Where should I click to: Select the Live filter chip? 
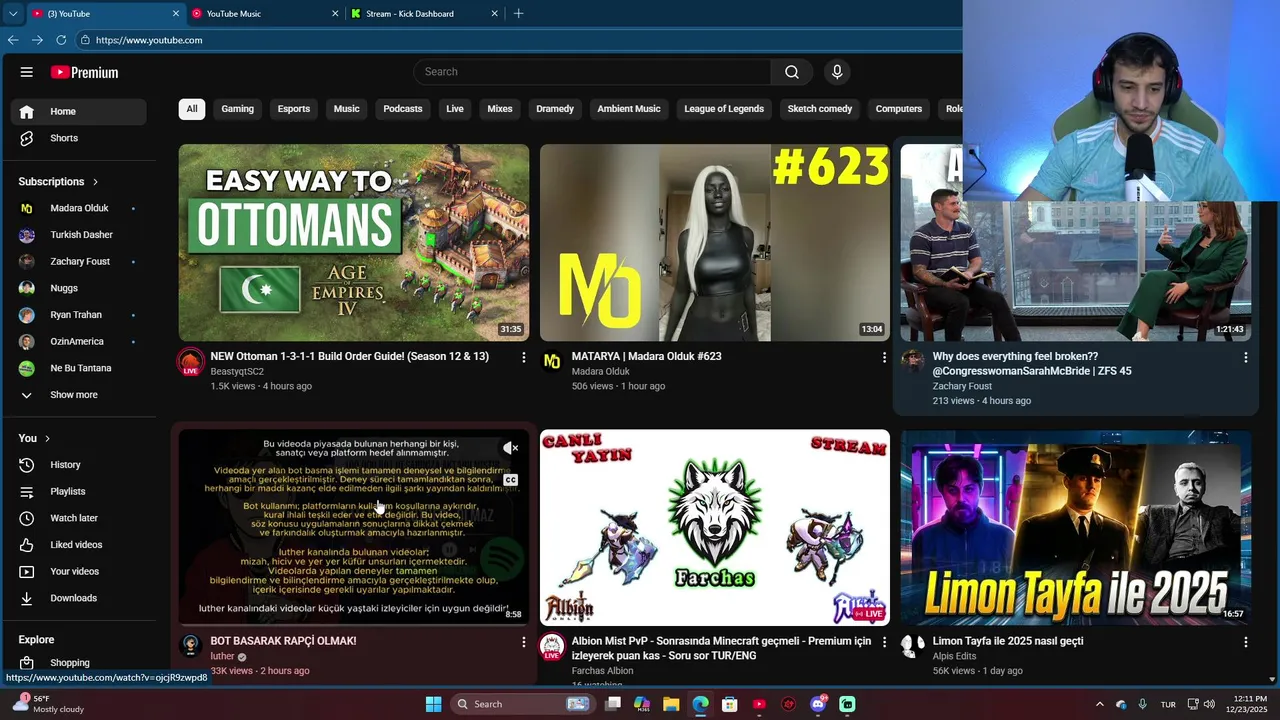455,109
